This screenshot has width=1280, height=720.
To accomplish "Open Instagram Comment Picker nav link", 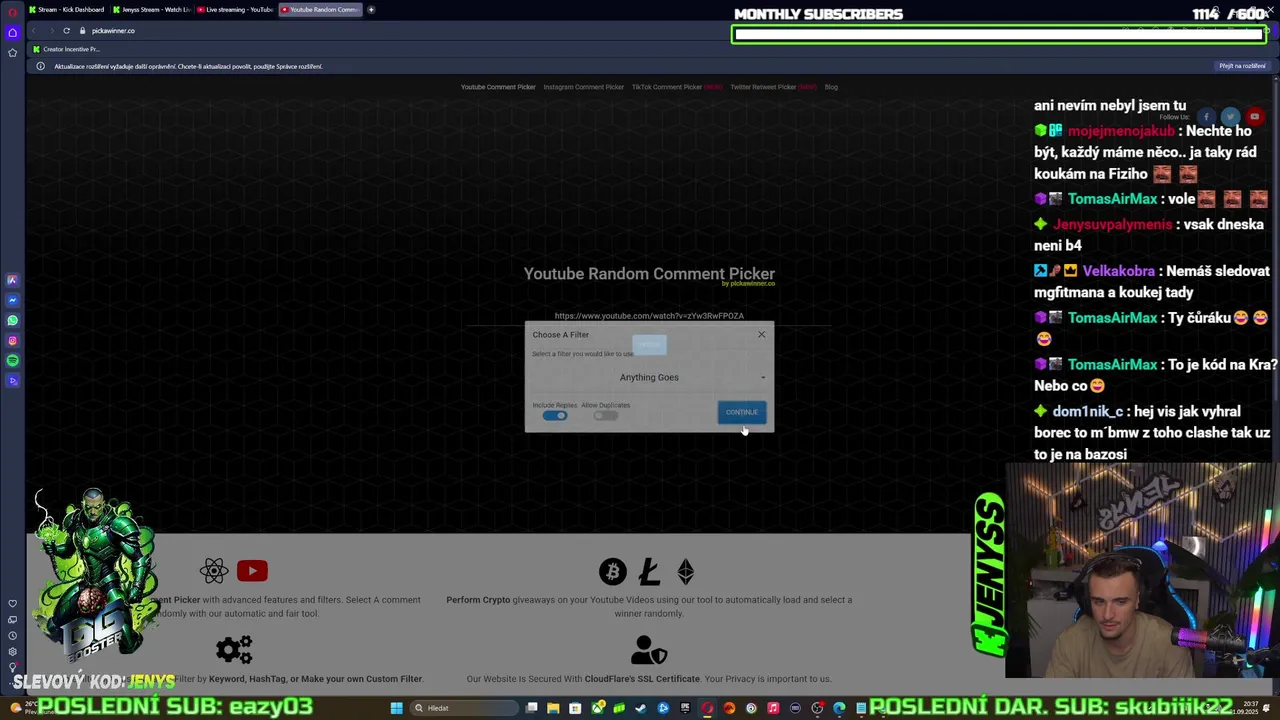I will [x=584, y=87].
